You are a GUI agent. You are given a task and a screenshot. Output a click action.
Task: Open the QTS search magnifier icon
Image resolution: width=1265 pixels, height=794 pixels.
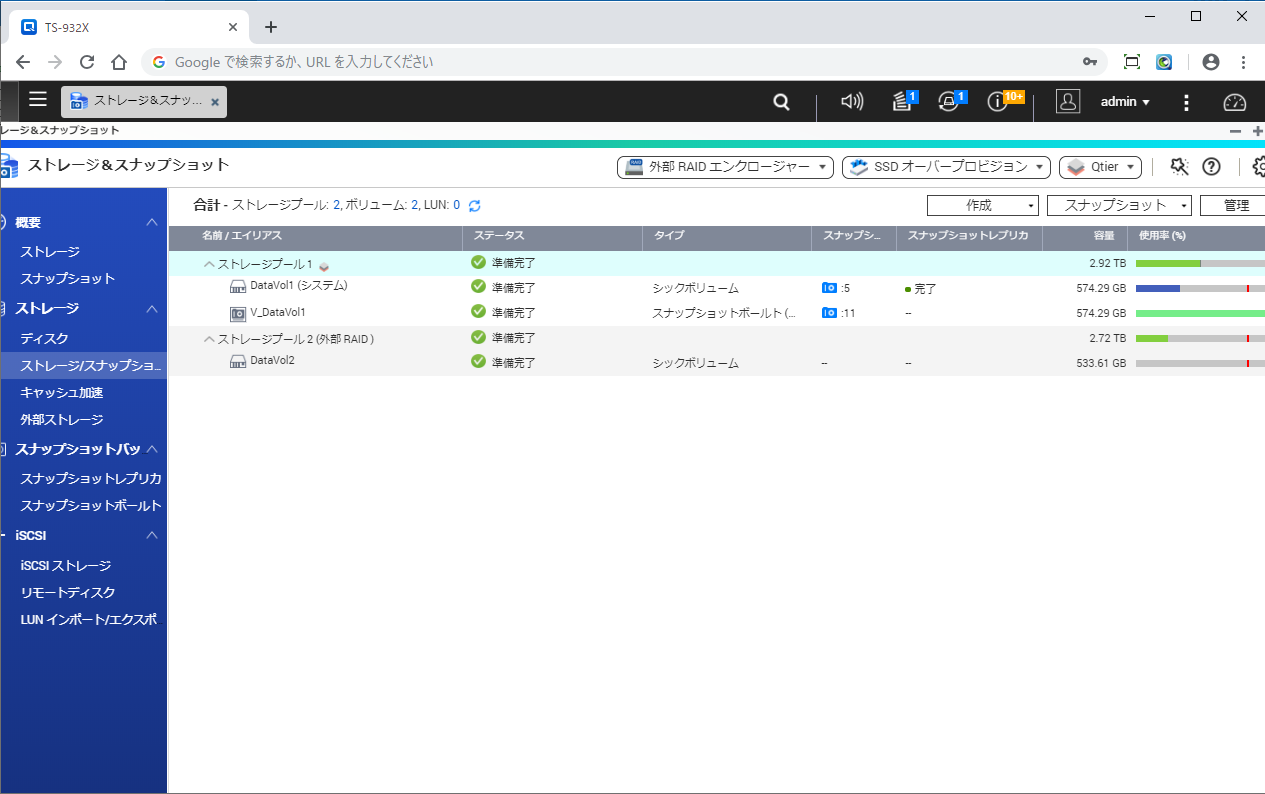782,102
